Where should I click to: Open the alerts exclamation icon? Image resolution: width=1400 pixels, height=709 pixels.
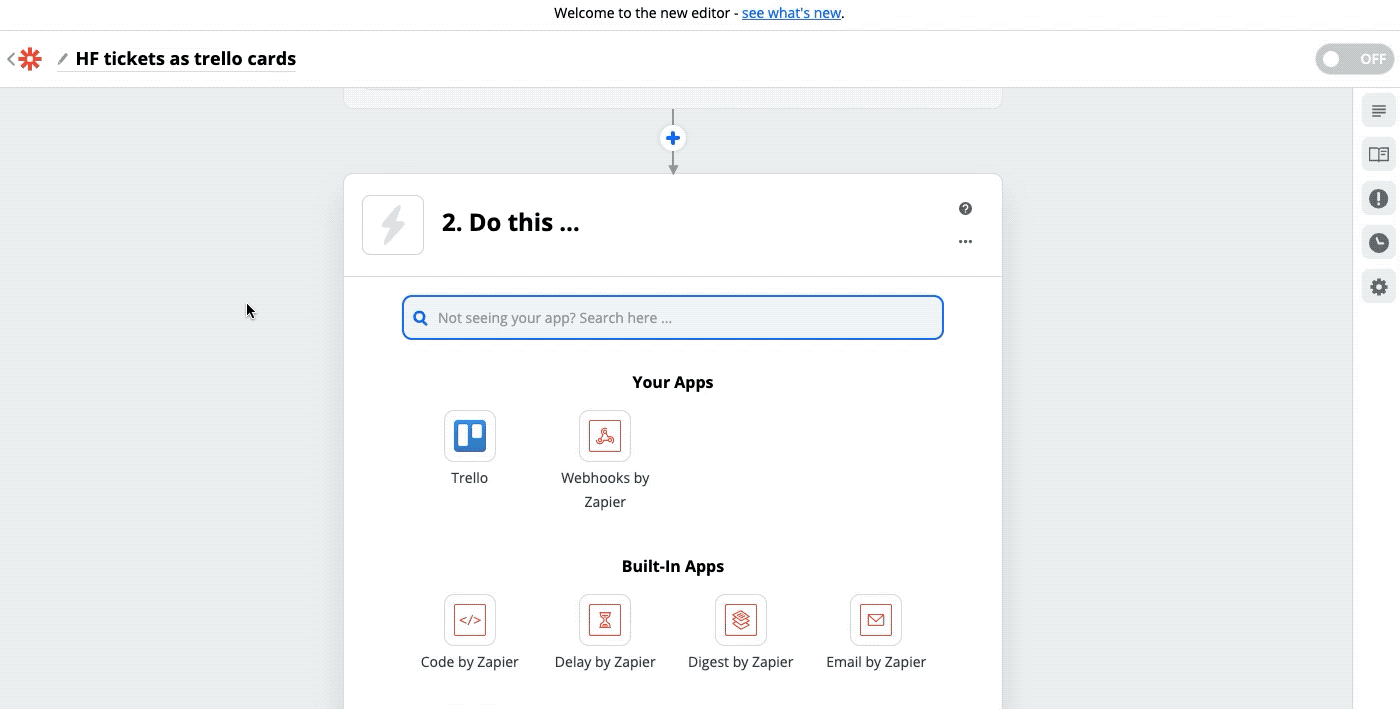(x=1379, y=198)
